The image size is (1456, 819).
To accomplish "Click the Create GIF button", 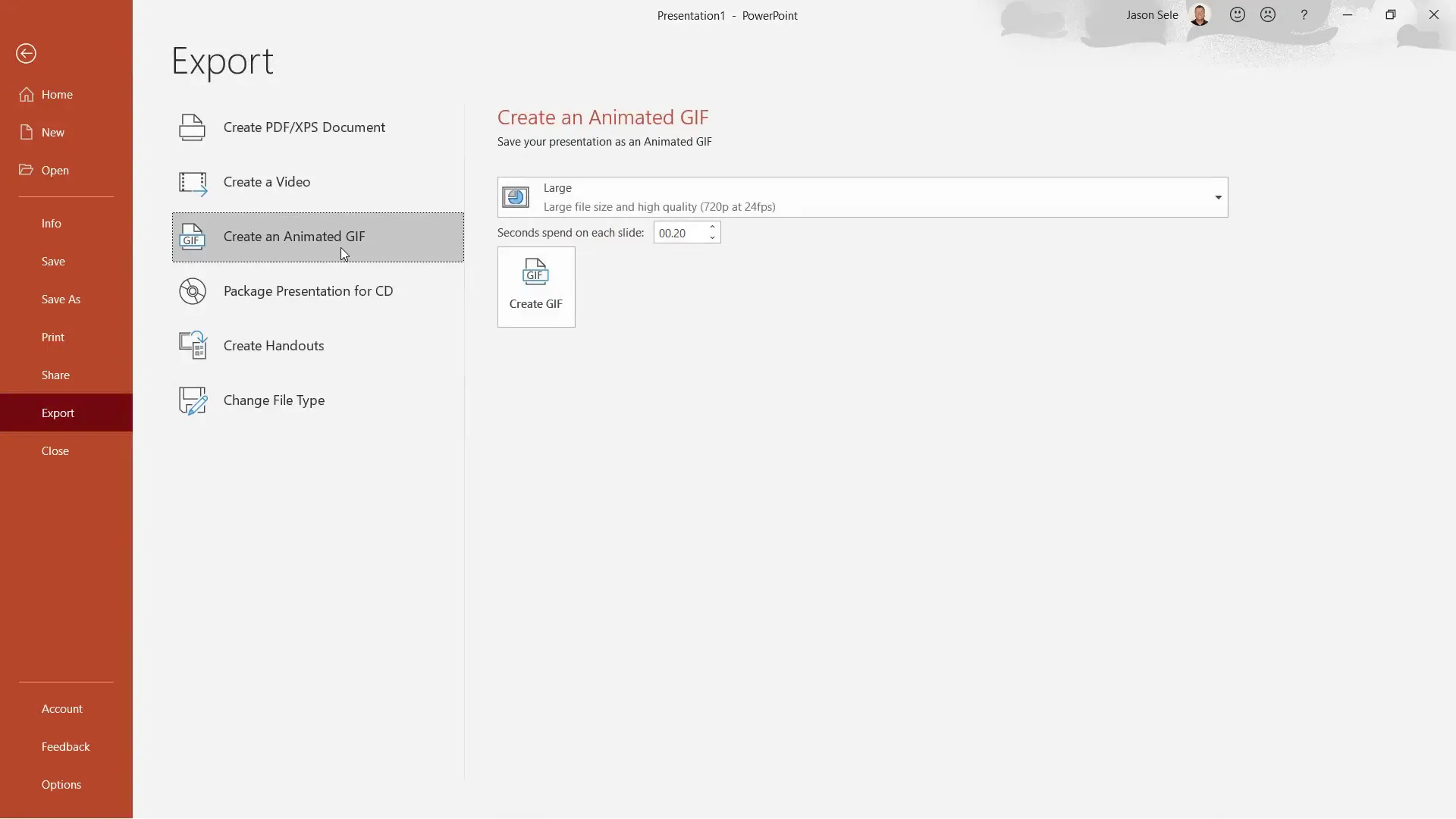I will tap(536, 287).
